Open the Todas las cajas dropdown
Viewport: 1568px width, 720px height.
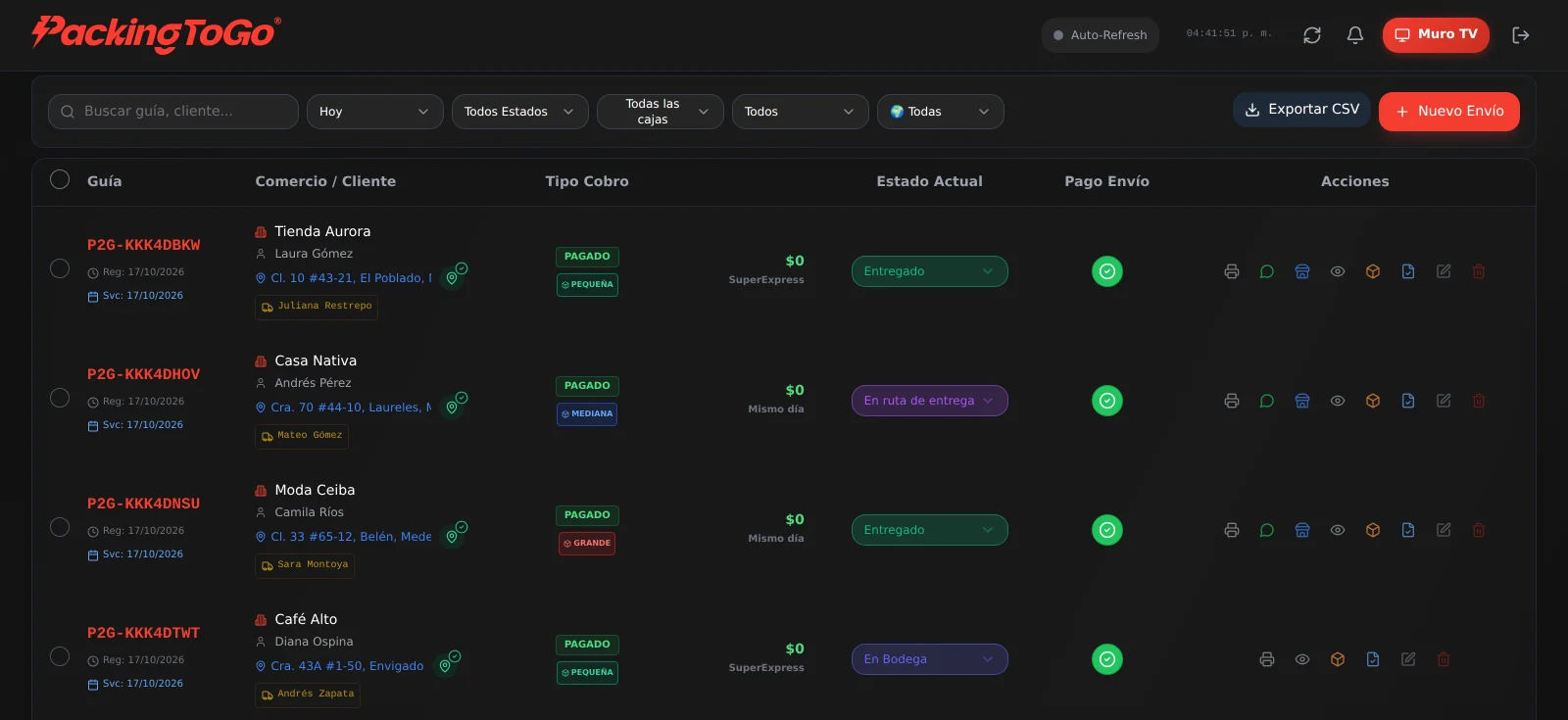[x=661, y=112]
